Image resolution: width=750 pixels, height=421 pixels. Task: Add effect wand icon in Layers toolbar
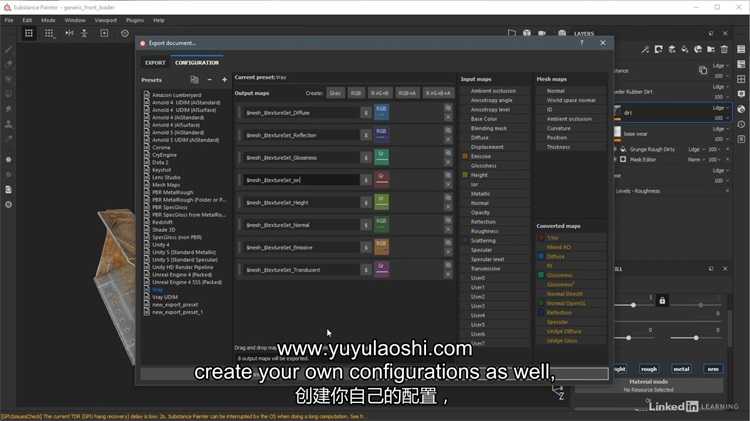(x=645, y=49)
